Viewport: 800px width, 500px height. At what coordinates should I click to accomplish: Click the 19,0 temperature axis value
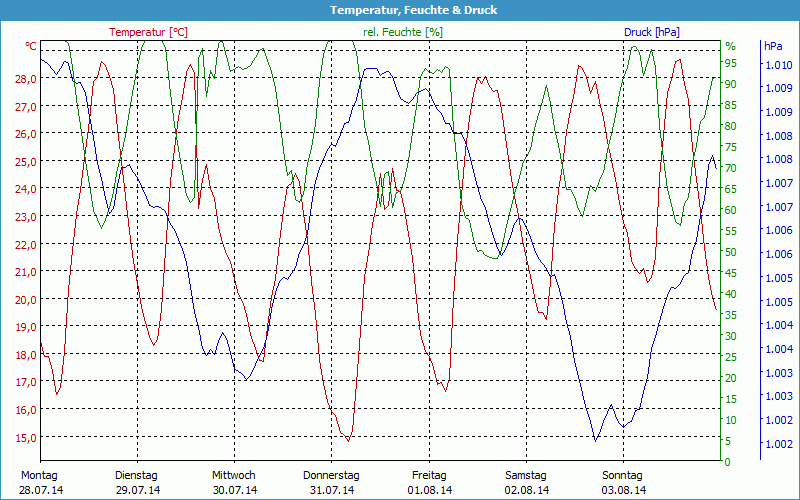26,327
